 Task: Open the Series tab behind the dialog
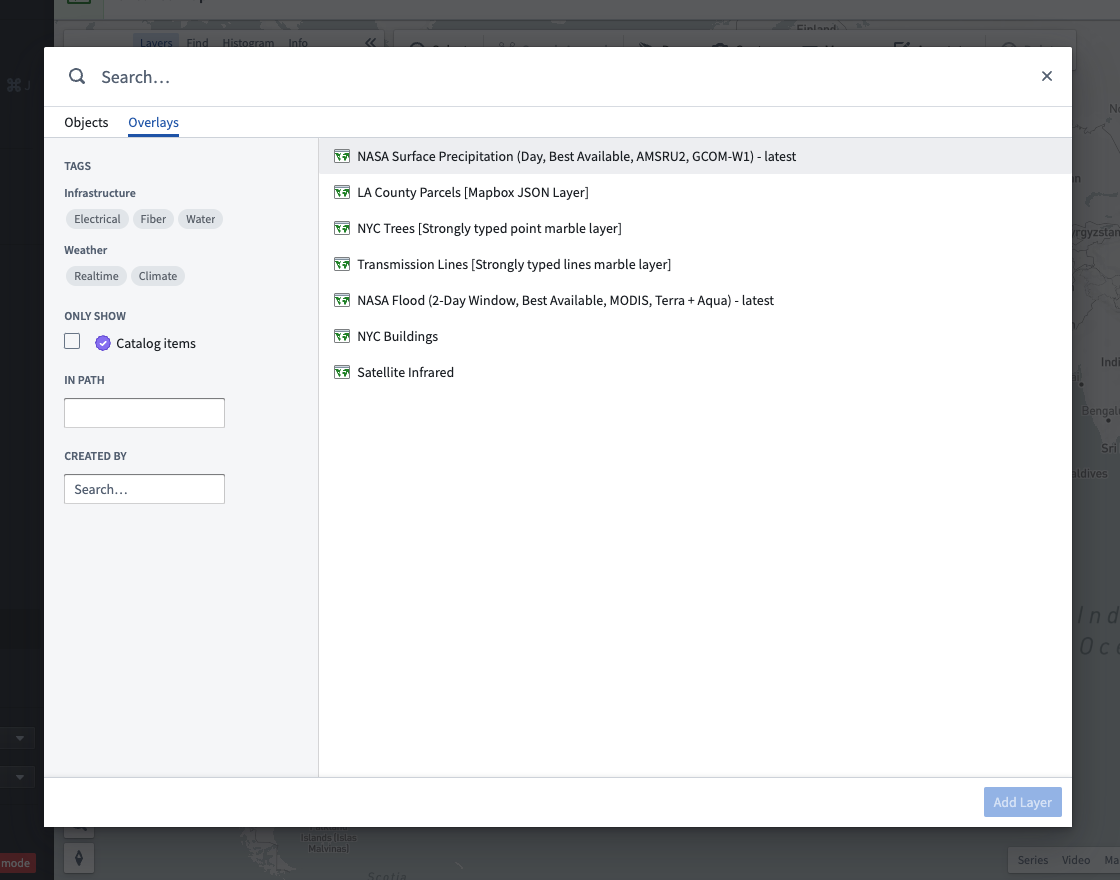tap(1033, 860)
